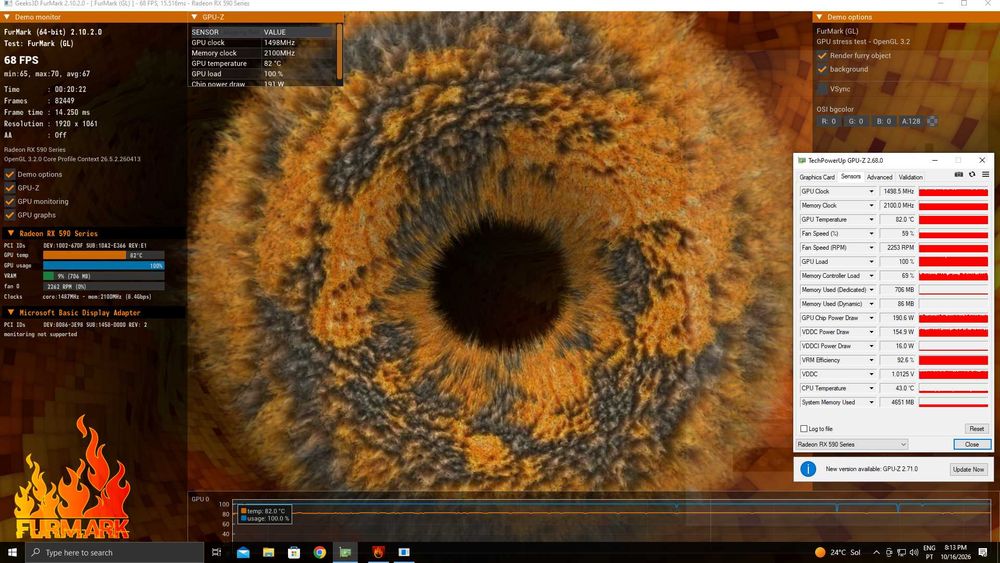
Task: Open the GPU-Z hamburger menu icon
Action: (985, 175)
